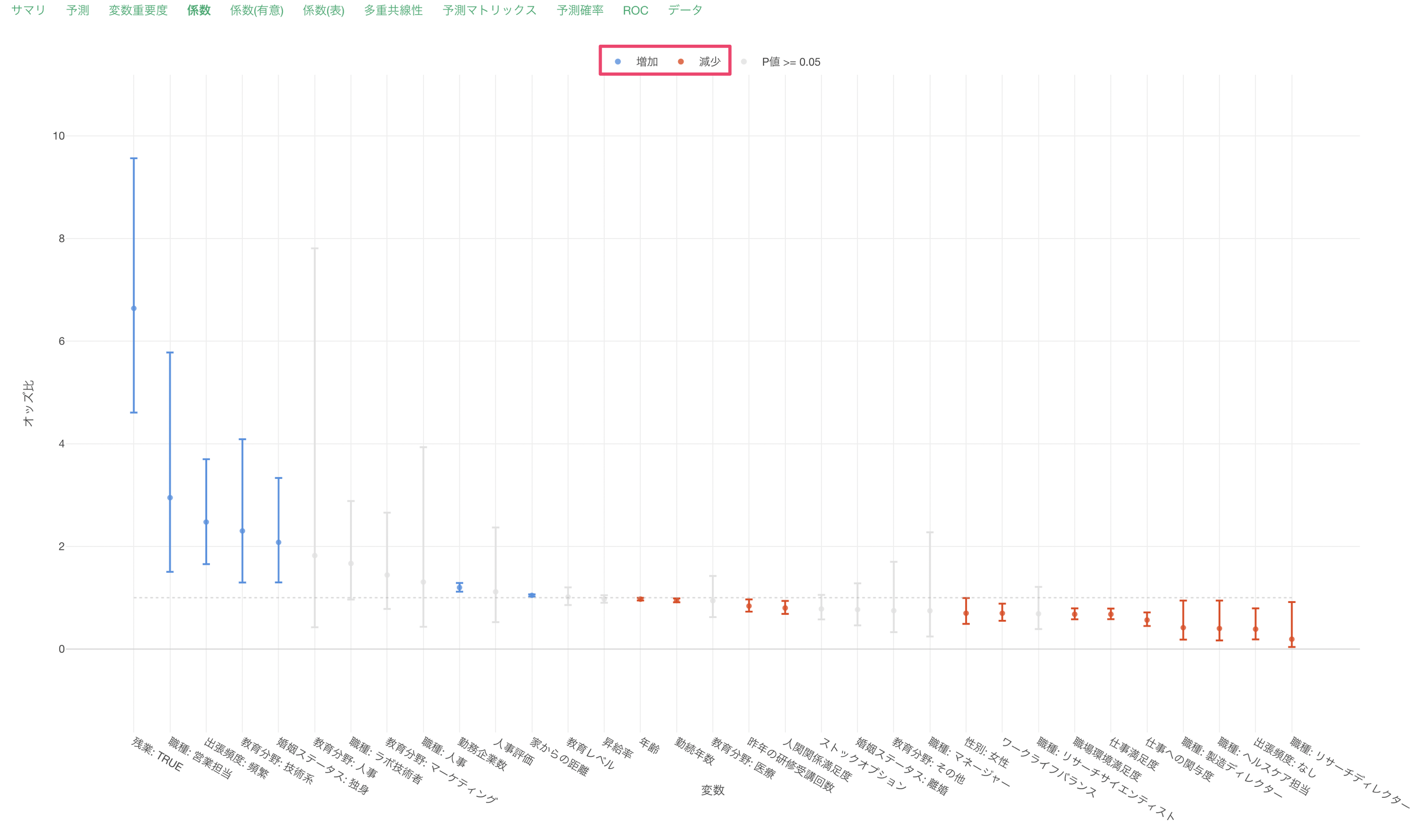Image resolution: width=1421 pixels, height=840 pixels.
Task: Click the y-axis tick value 4
Action: coord(62,444)
